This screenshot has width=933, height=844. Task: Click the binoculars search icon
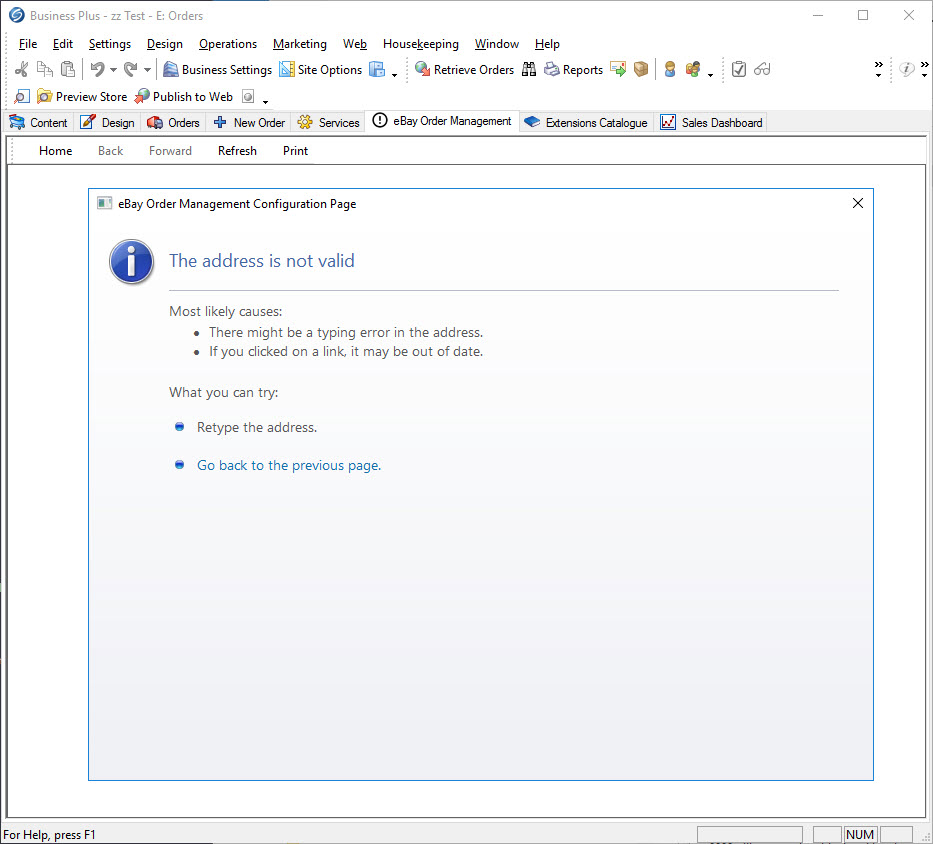click(530, 70)
